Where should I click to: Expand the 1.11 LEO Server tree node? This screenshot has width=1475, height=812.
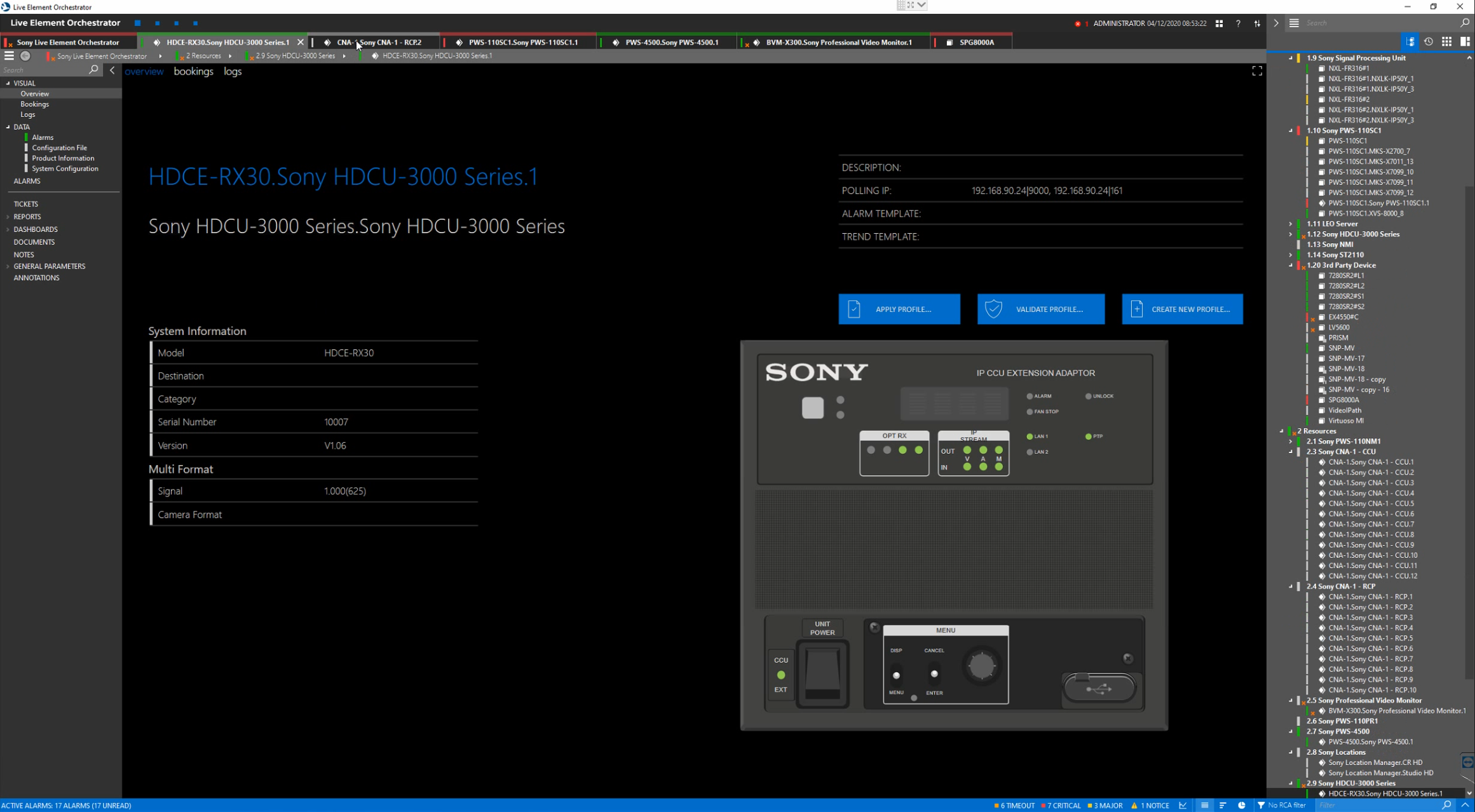[1291, 224]
